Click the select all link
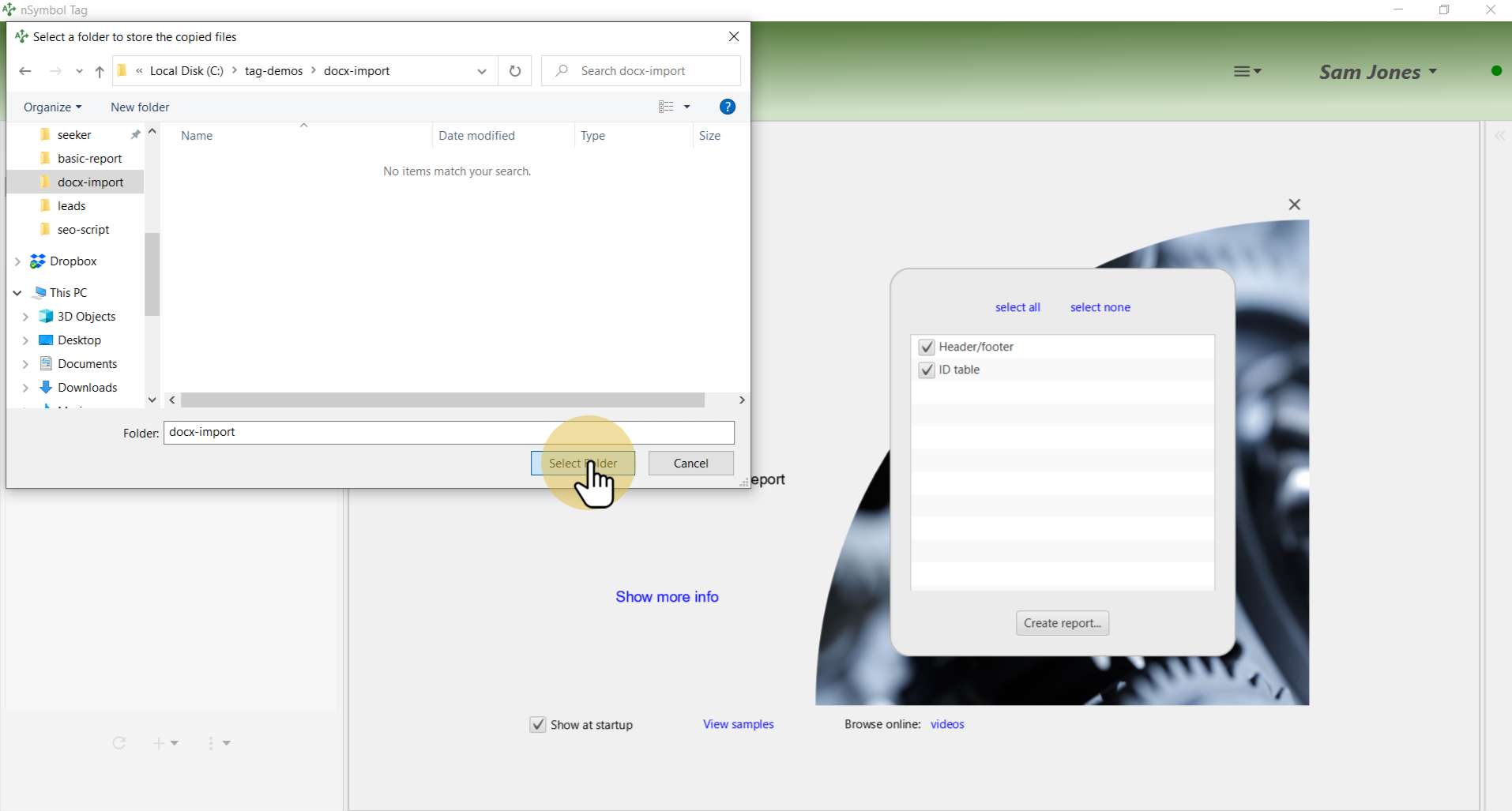 [x=1017, y=307]
